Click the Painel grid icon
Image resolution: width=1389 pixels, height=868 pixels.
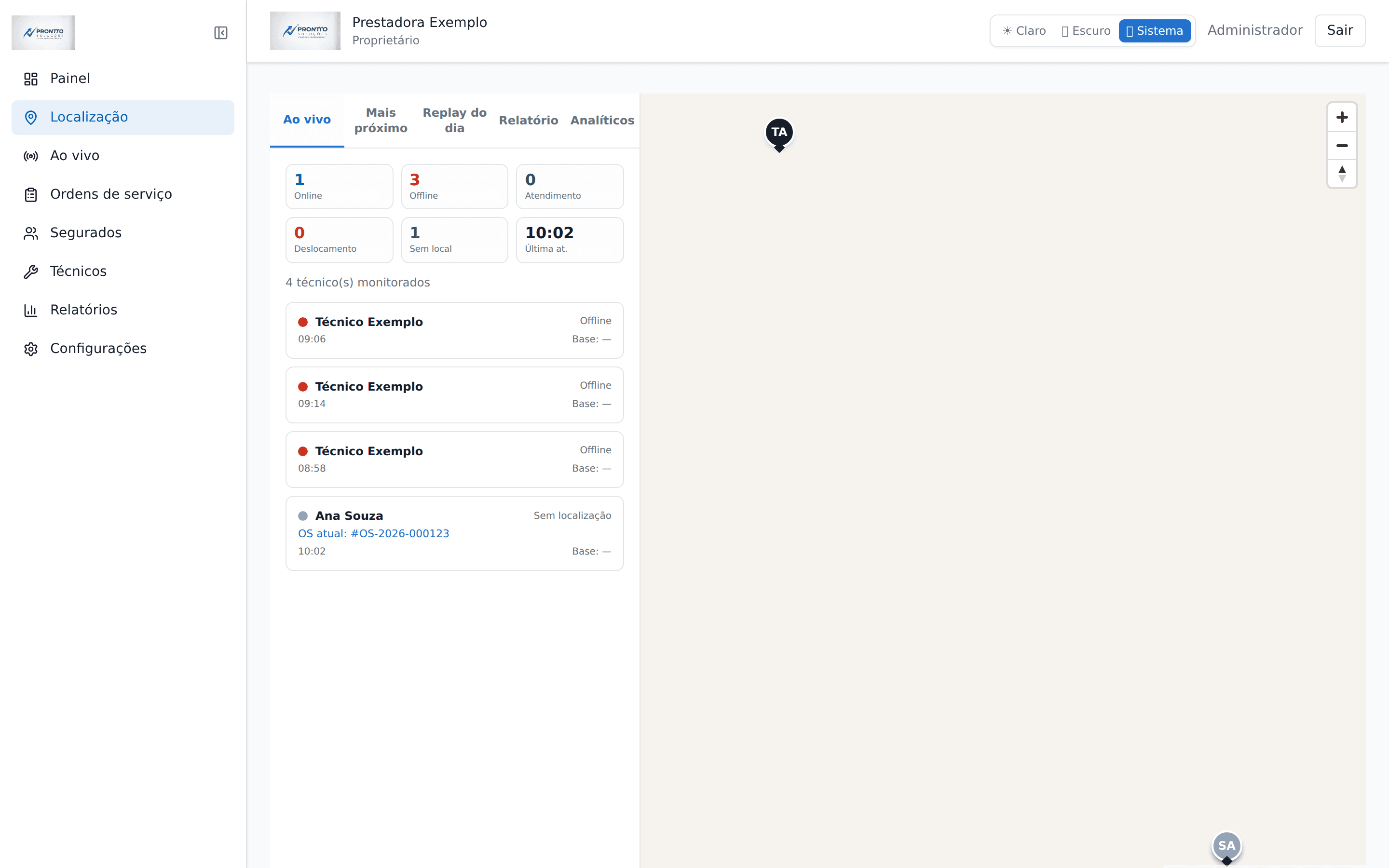(x=31, y=79)
